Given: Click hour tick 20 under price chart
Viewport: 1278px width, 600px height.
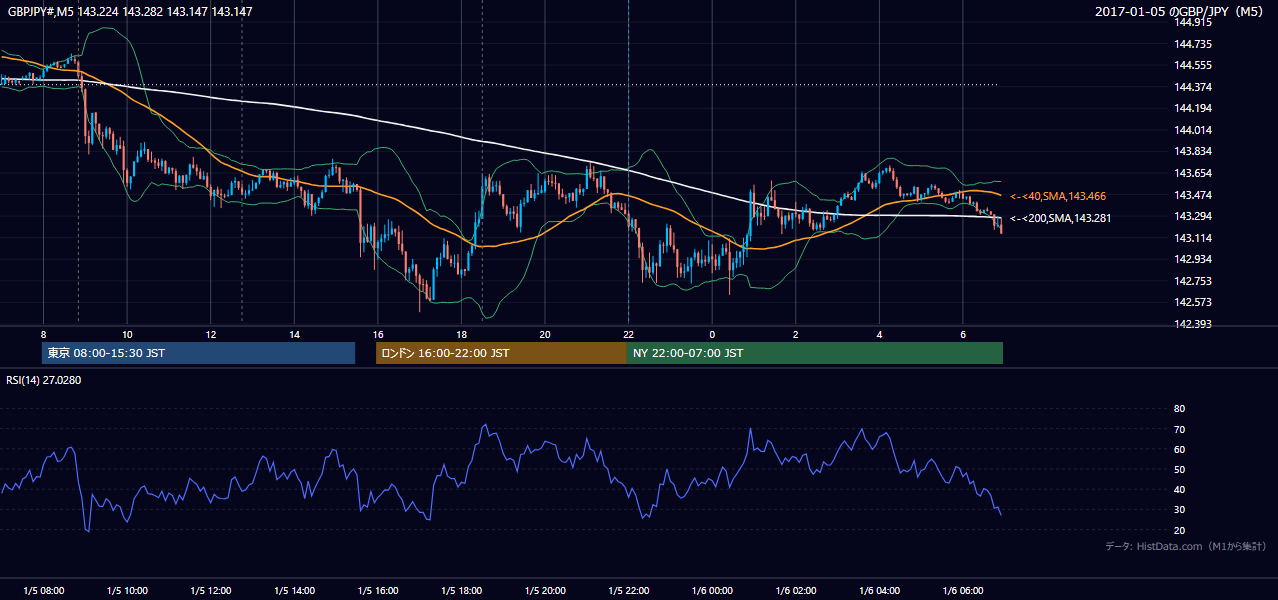Looking at the screenshot, I should tap(545, 334).
